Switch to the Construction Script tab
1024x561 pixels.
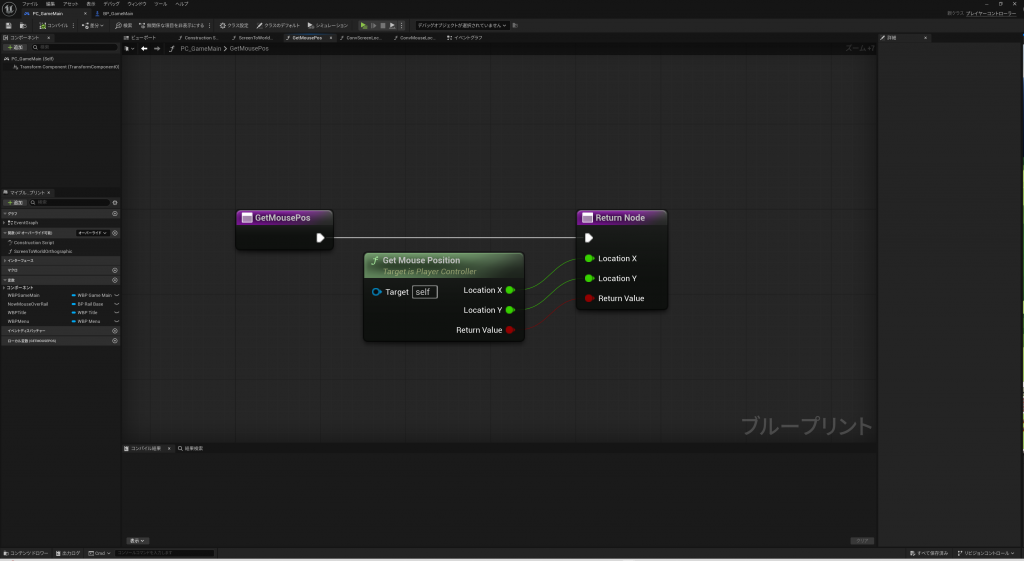[198, 38]
